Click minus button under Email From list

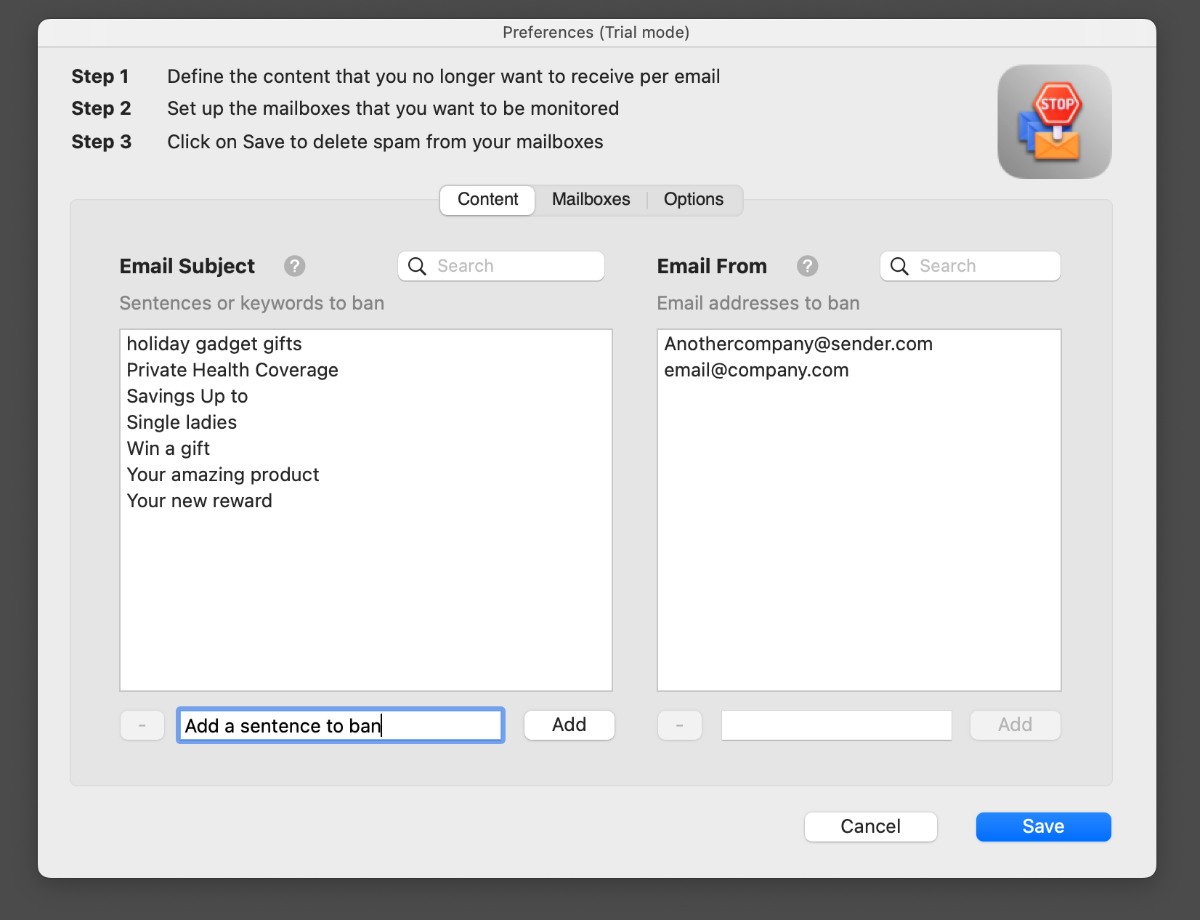[x=680, y=725]
